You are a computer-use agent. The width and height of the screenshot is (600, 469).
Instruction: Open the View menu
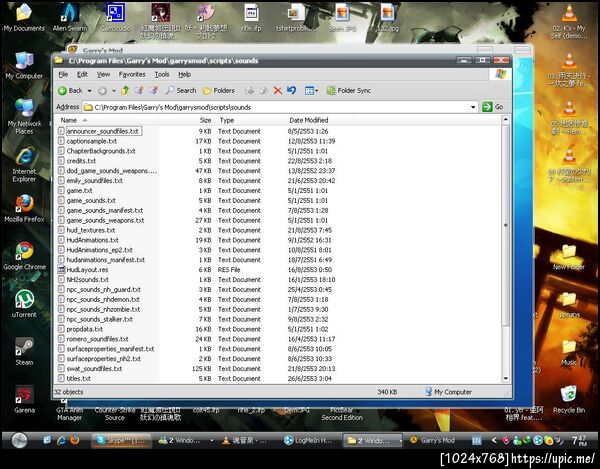[103, 74]
